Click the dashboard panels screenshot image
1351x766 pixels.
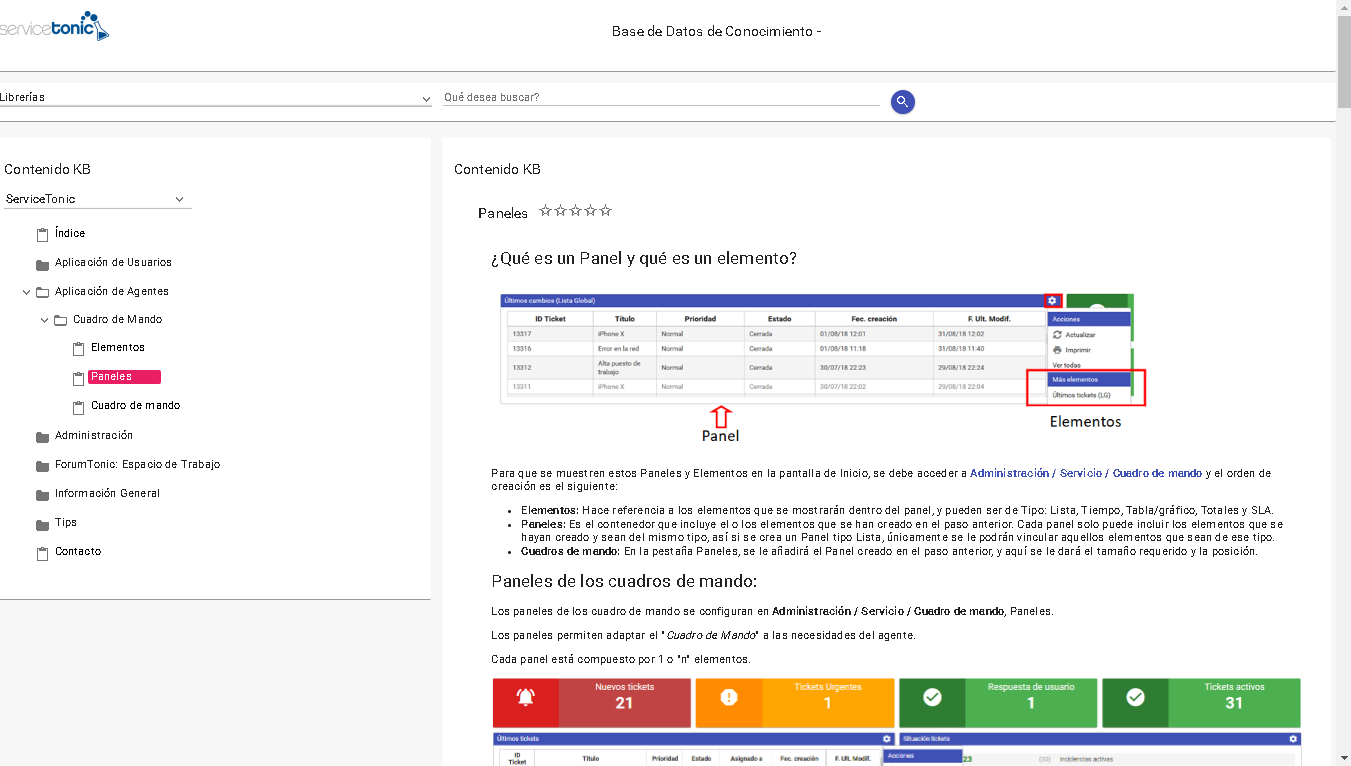point(896,721)
